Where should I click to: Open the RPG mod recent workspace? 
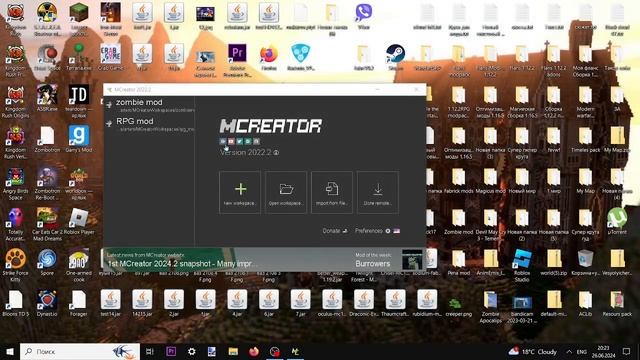(149, 124)
